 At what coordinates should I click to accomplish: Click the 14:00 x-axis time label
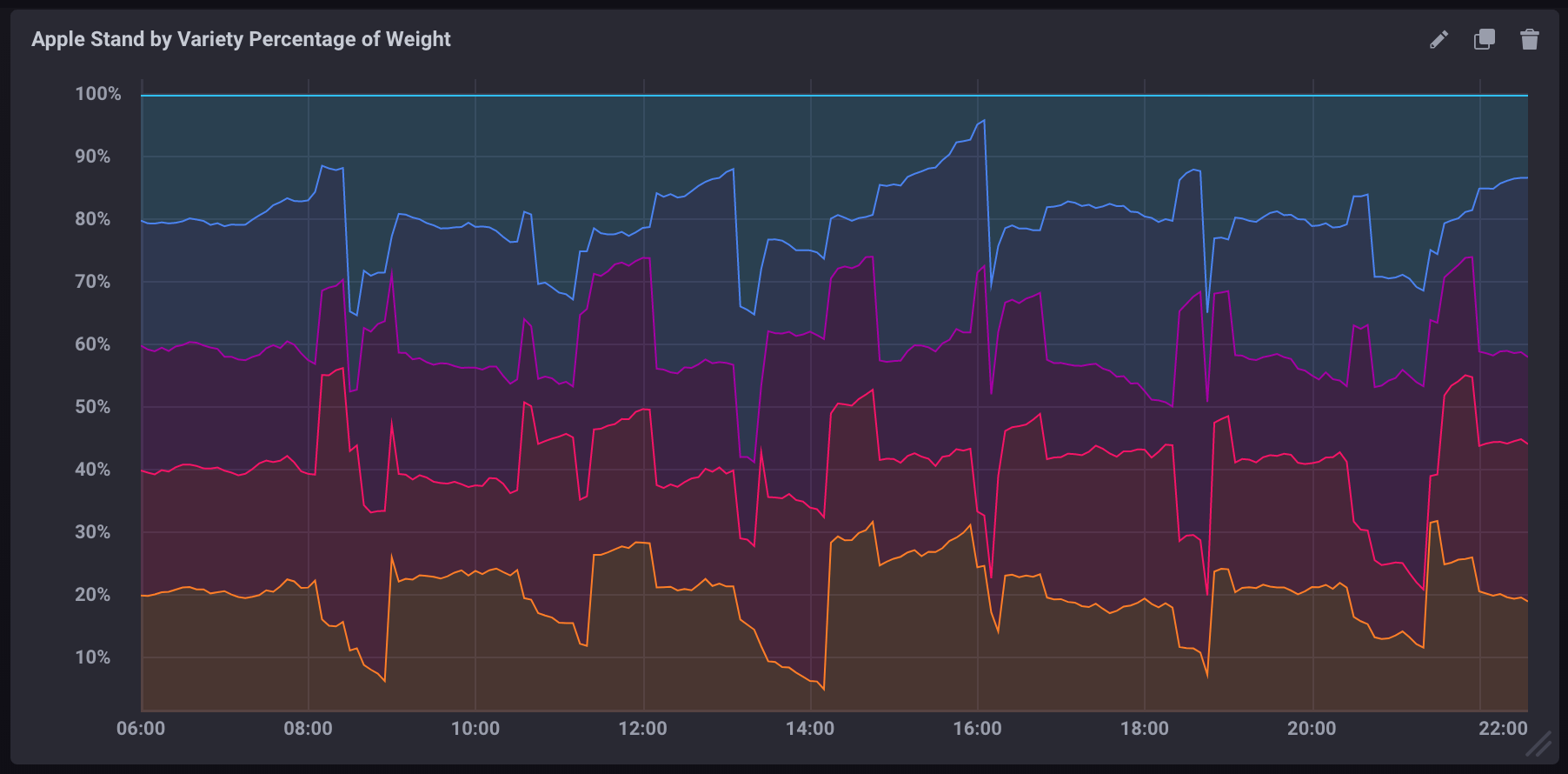(810, 729)
